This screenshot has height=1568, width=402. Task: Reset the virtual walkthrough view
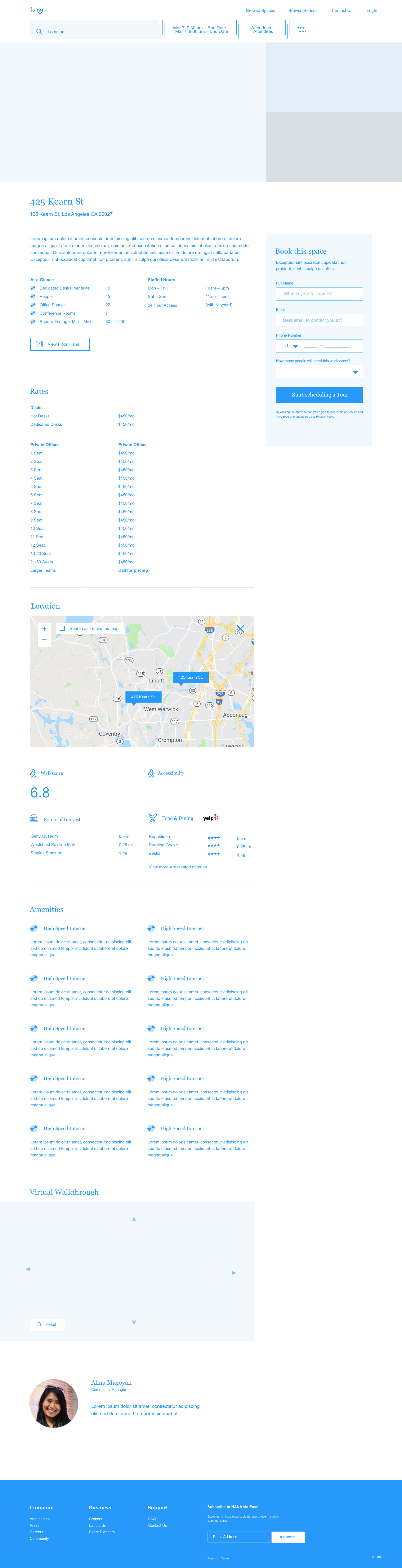[x=48, y=1325]
